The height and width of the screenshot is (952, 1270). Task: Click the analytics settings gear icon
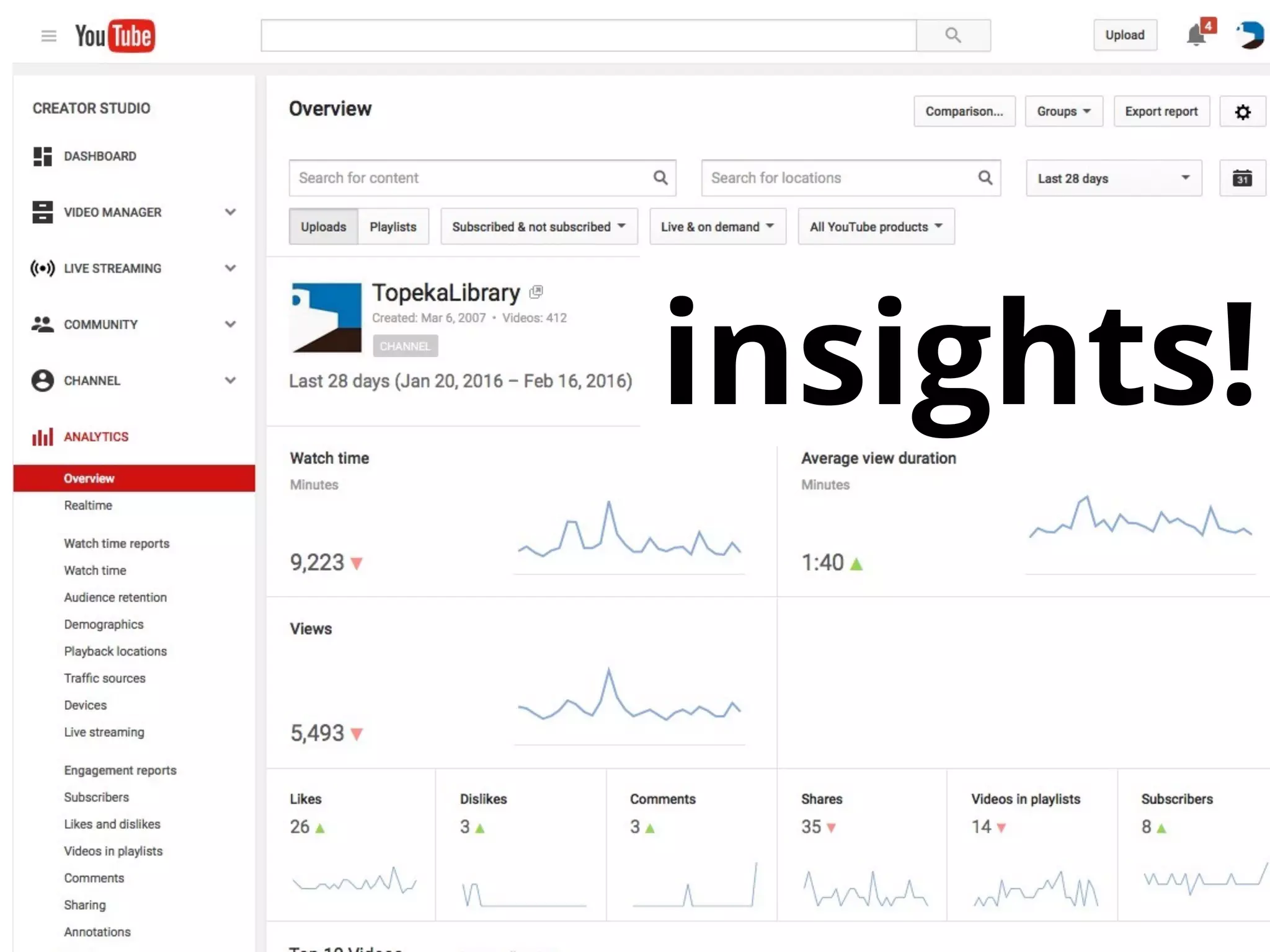pyautogui.click(x=1242, y=112)
